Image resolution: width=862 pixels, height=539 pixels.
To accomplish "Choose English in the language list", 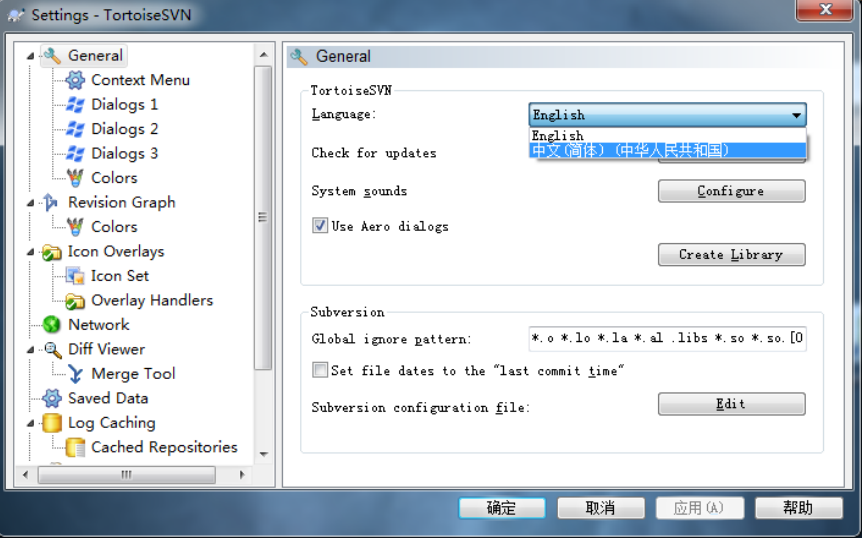I will (667, 135).
